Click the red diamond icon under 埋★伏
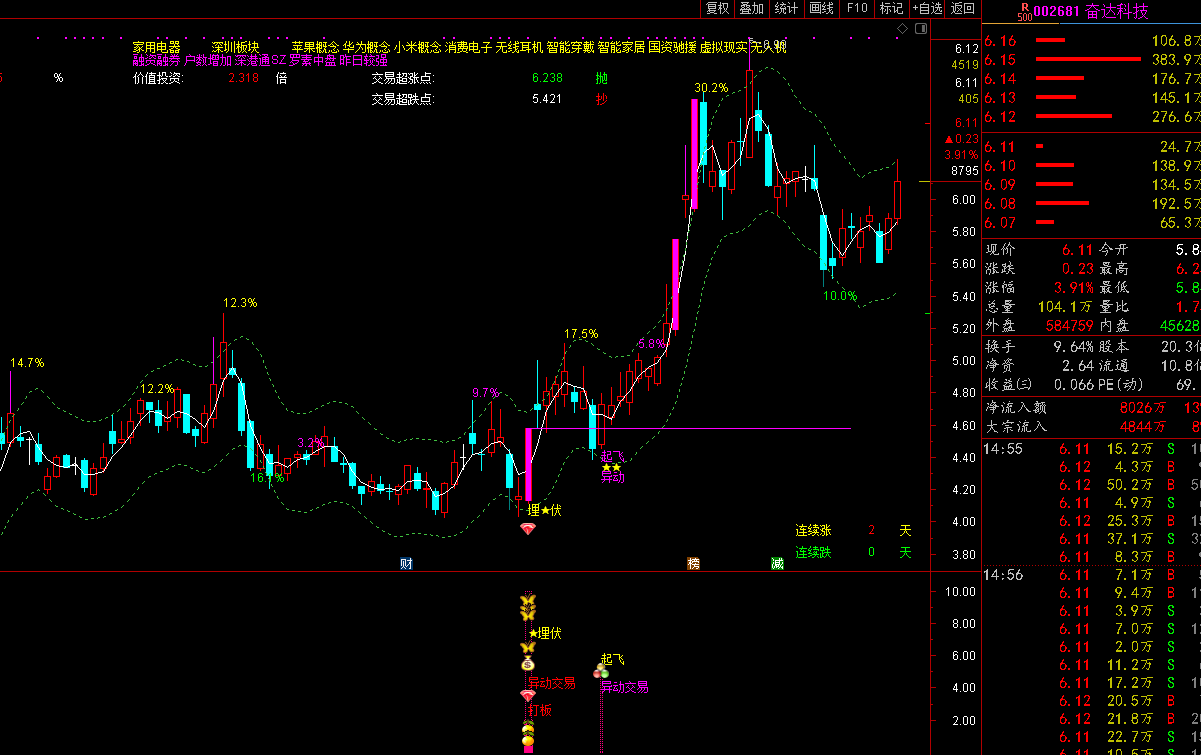The width and height of the screenshot is (1201, 755). 528,529
